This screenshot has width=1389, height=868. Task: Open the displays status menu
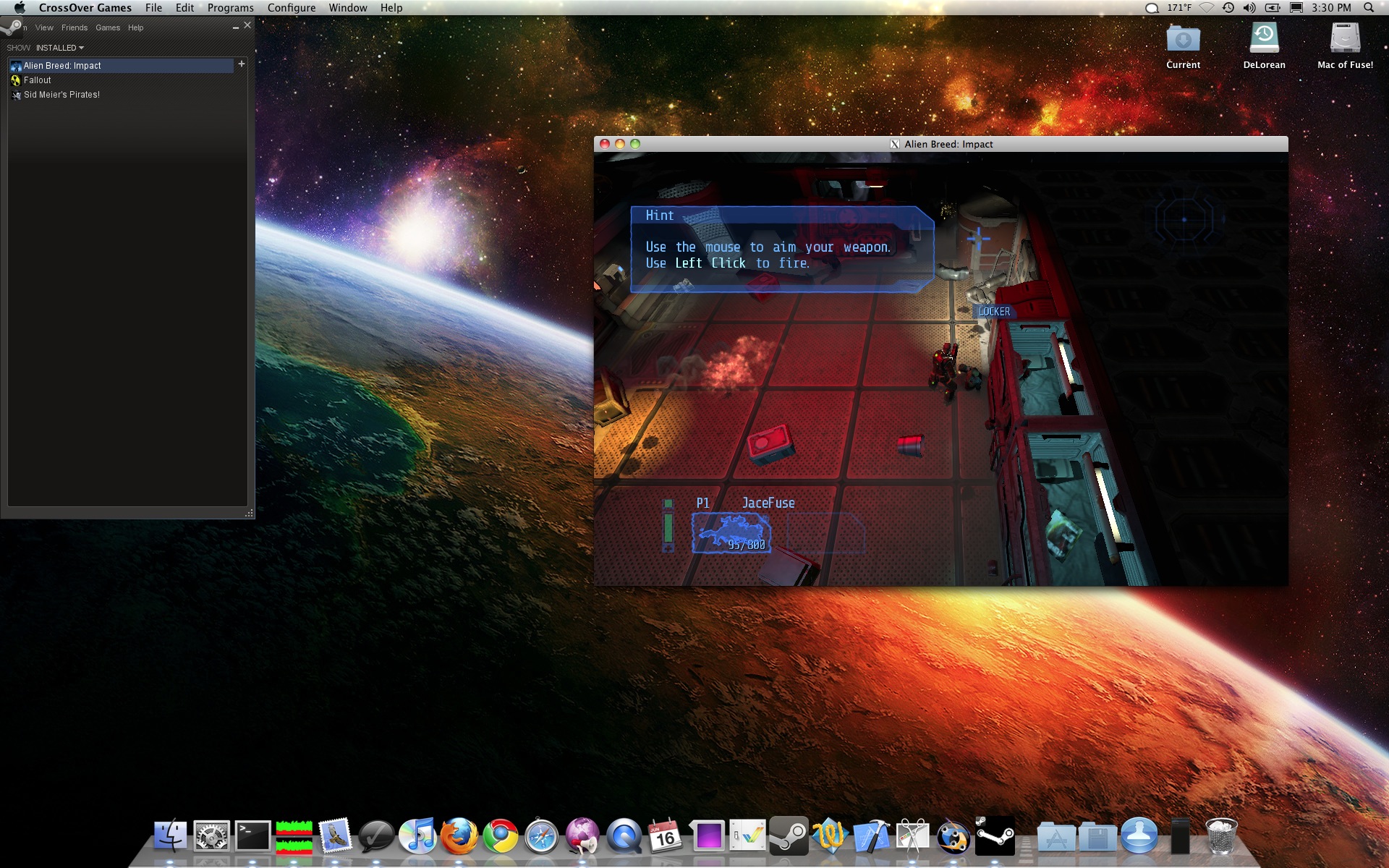click(1296, 8)
